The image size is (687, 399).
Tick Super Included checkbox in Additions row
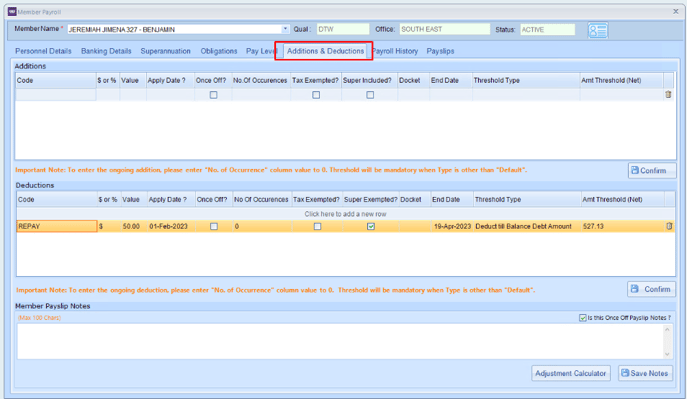click(370, 95)
